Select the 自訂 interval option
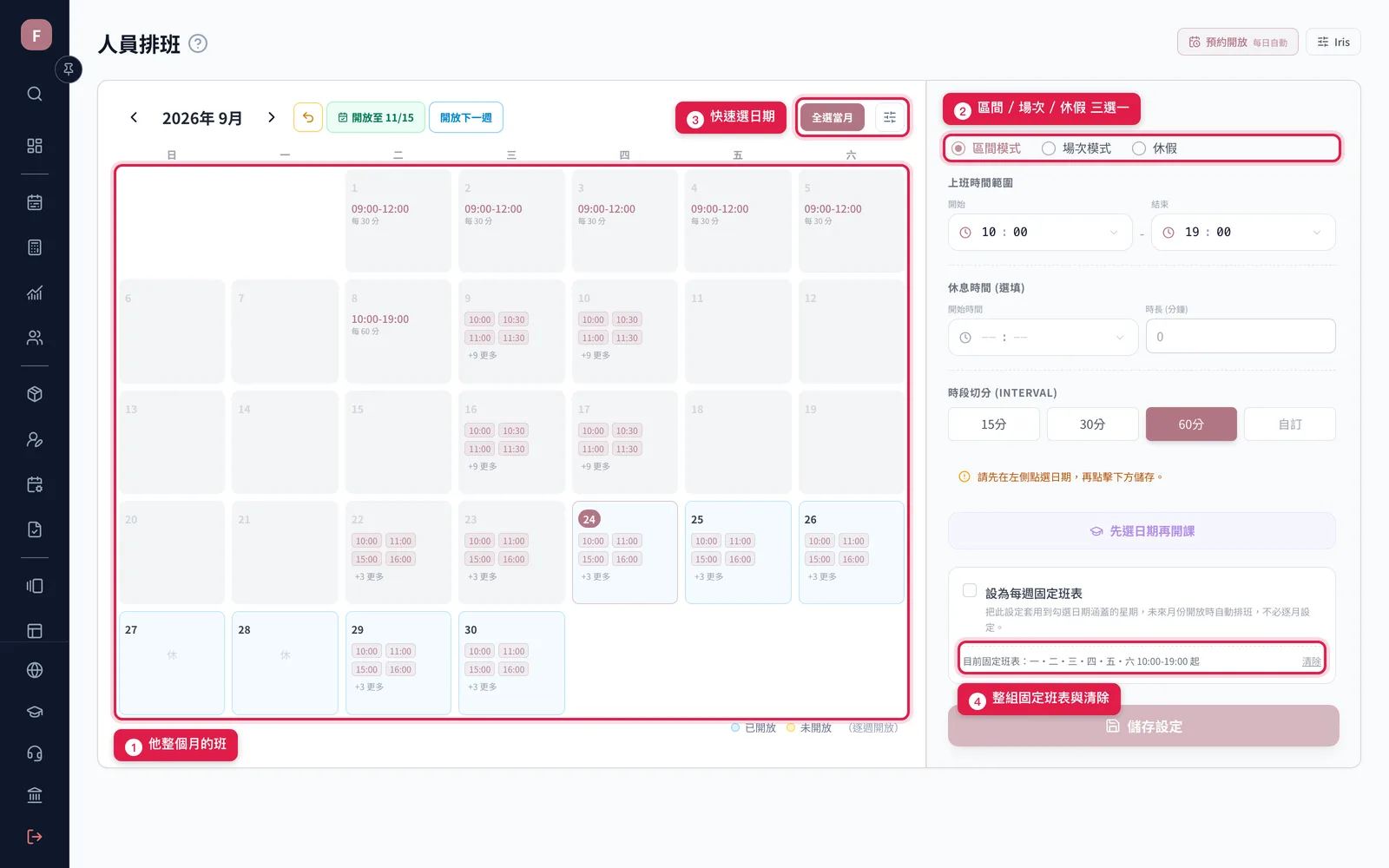The image size is (1389, 868). tap(1290, 424)
